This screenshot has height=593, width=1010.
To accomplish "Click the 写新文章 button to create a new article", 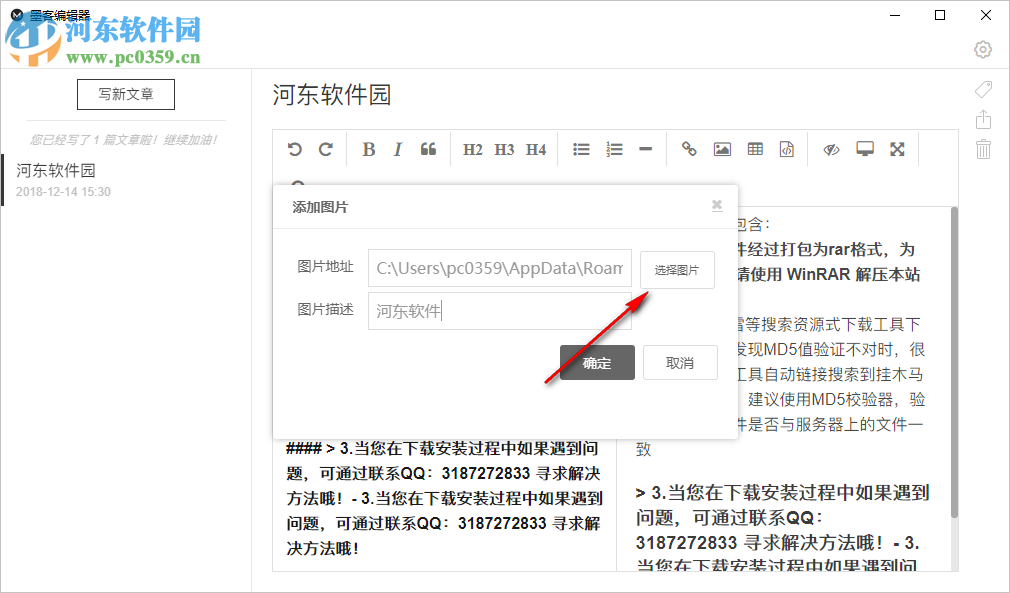I will pyautogui.click(x=125, y=94).
